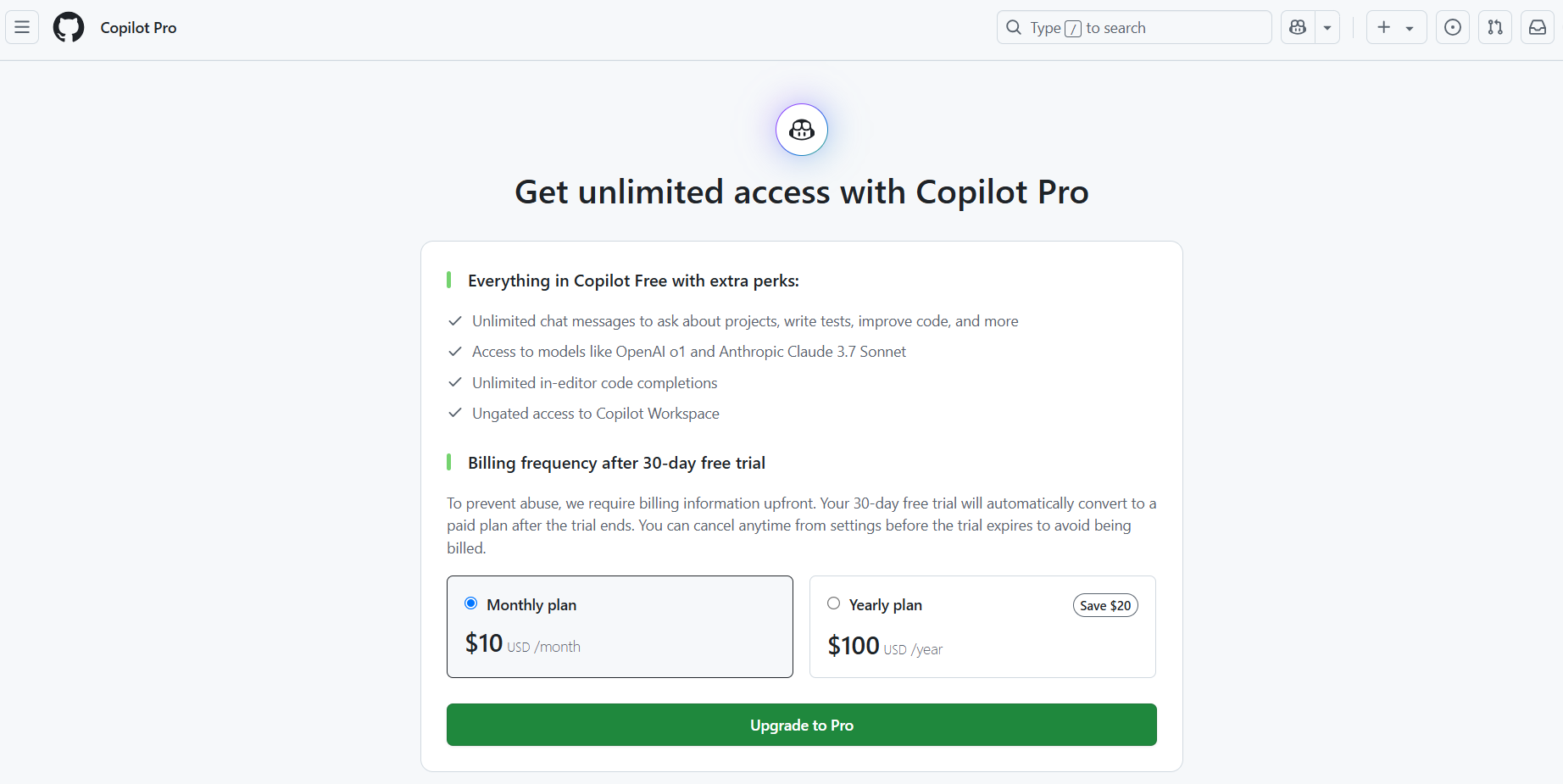Open the Pull requests icon
The width and height of the screenshot is (1563, 784).
[x=1495, y=27]
